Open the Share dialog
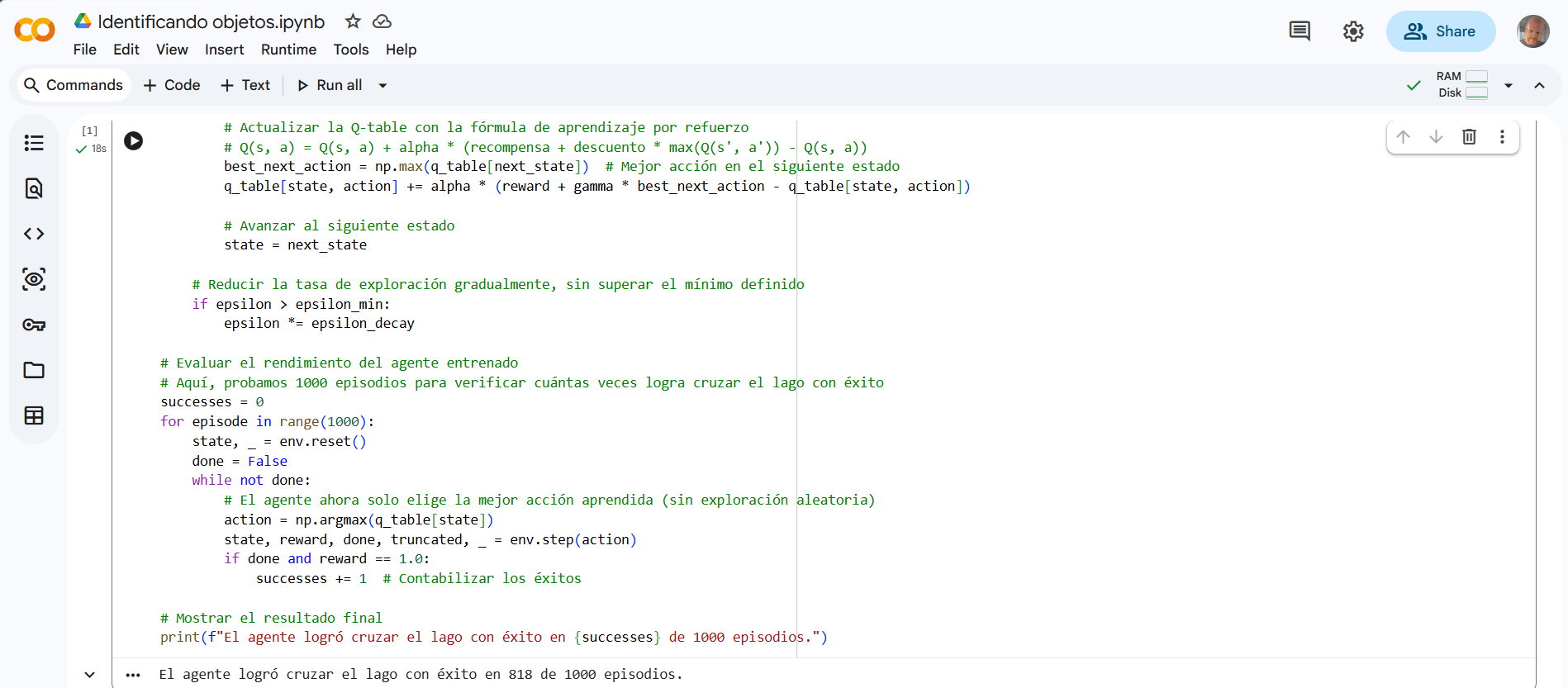The width and height of the screenshot is (1568, 688). coord(1441,31)
